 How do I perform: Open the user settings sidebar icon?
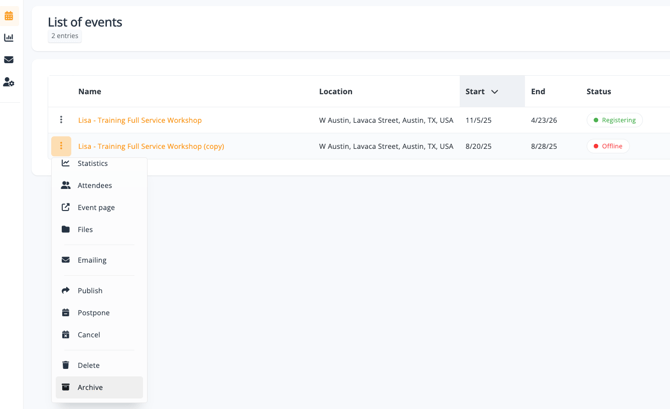[9, 82]
